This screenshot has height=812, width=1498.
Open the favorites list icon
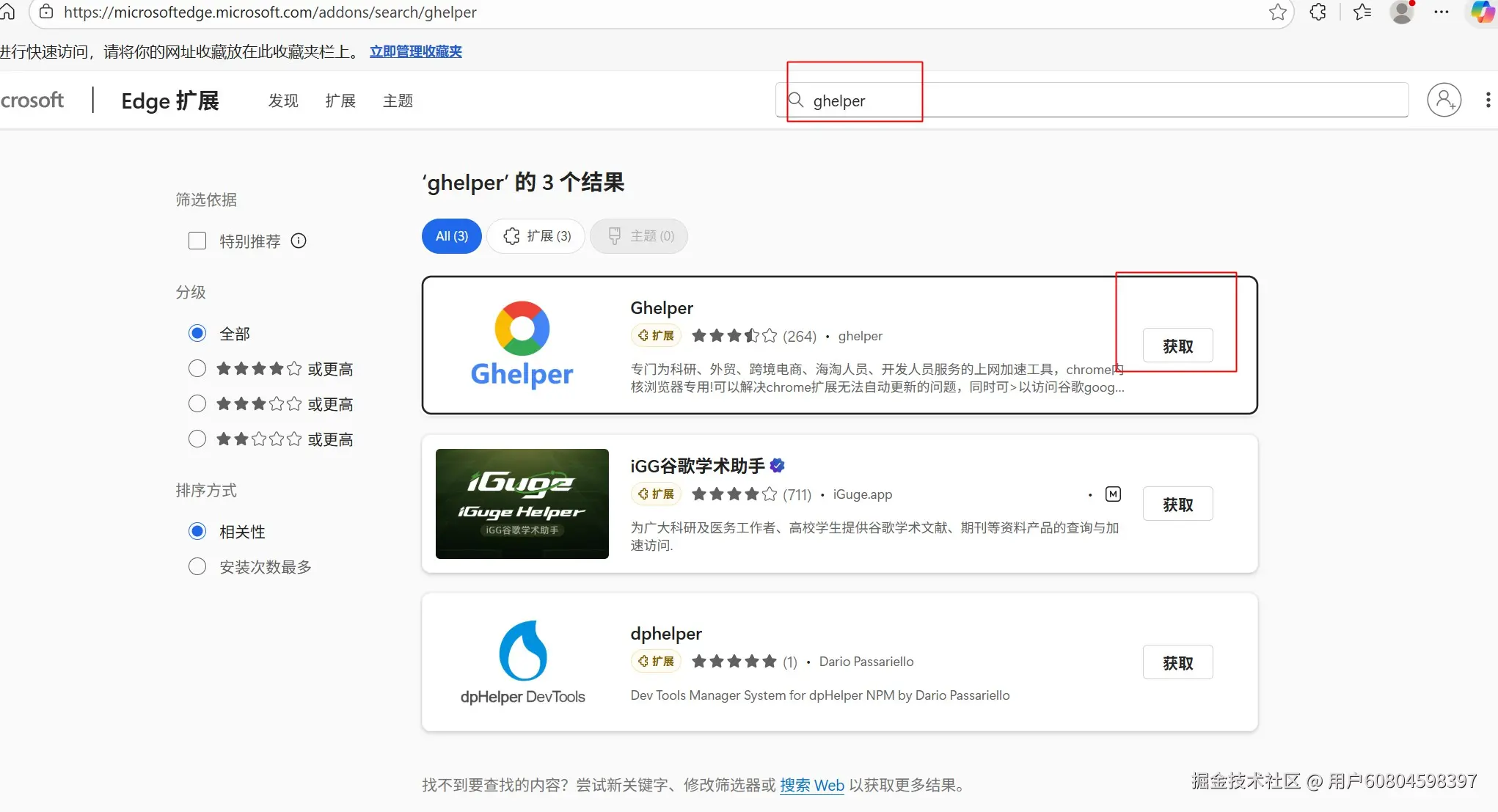[x=1362, y=12]
